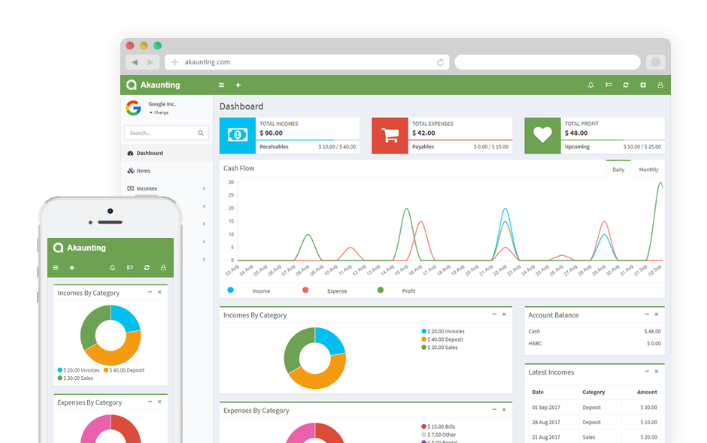Close the Account Balance panel
The width and height of the screenshot is (707, 443).
click(656, 314)
